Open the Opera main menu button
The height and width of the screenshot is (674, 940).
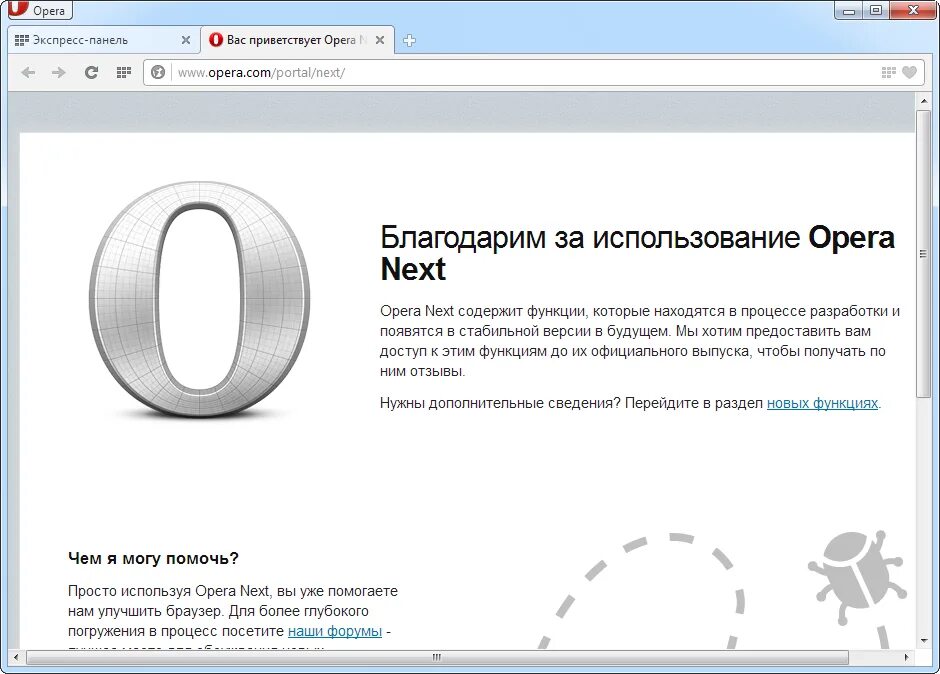pos(40,10)
